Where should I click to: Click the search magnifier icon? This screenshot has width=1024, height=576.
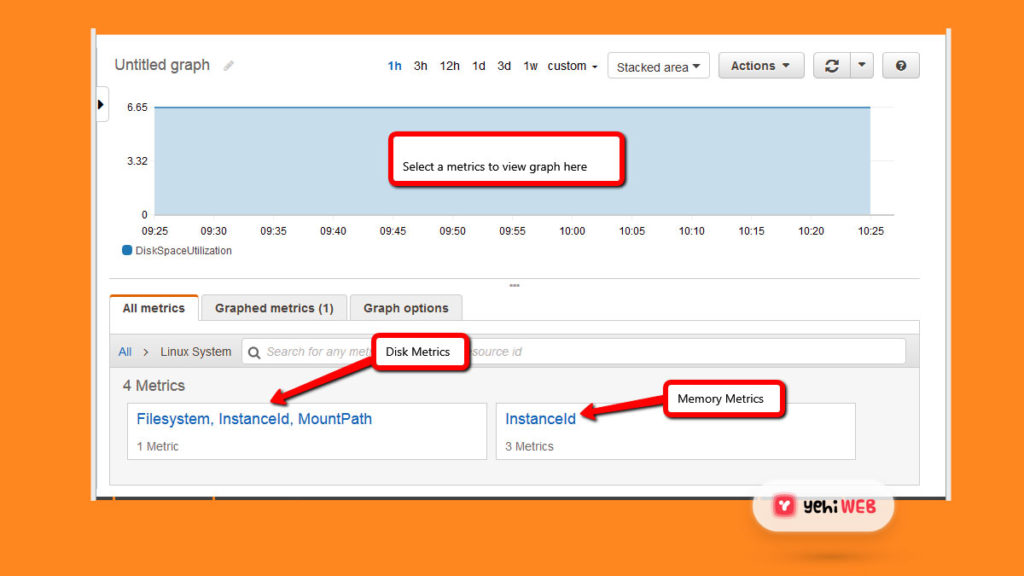[254, 352]
